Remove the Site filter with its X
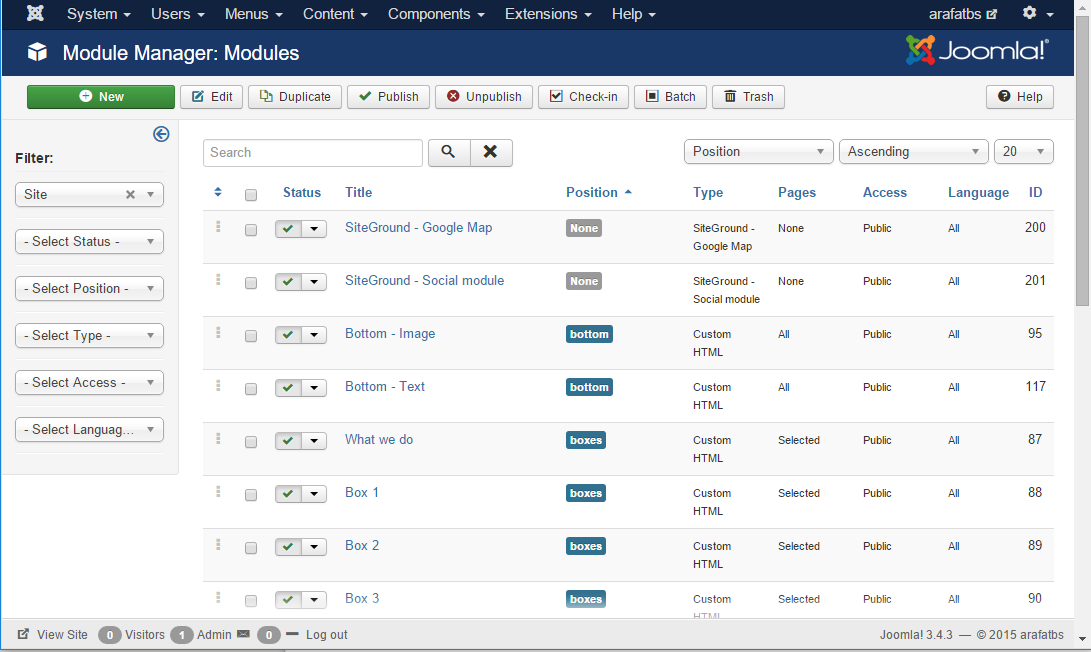1091x652 pixels. click(130, 195)
